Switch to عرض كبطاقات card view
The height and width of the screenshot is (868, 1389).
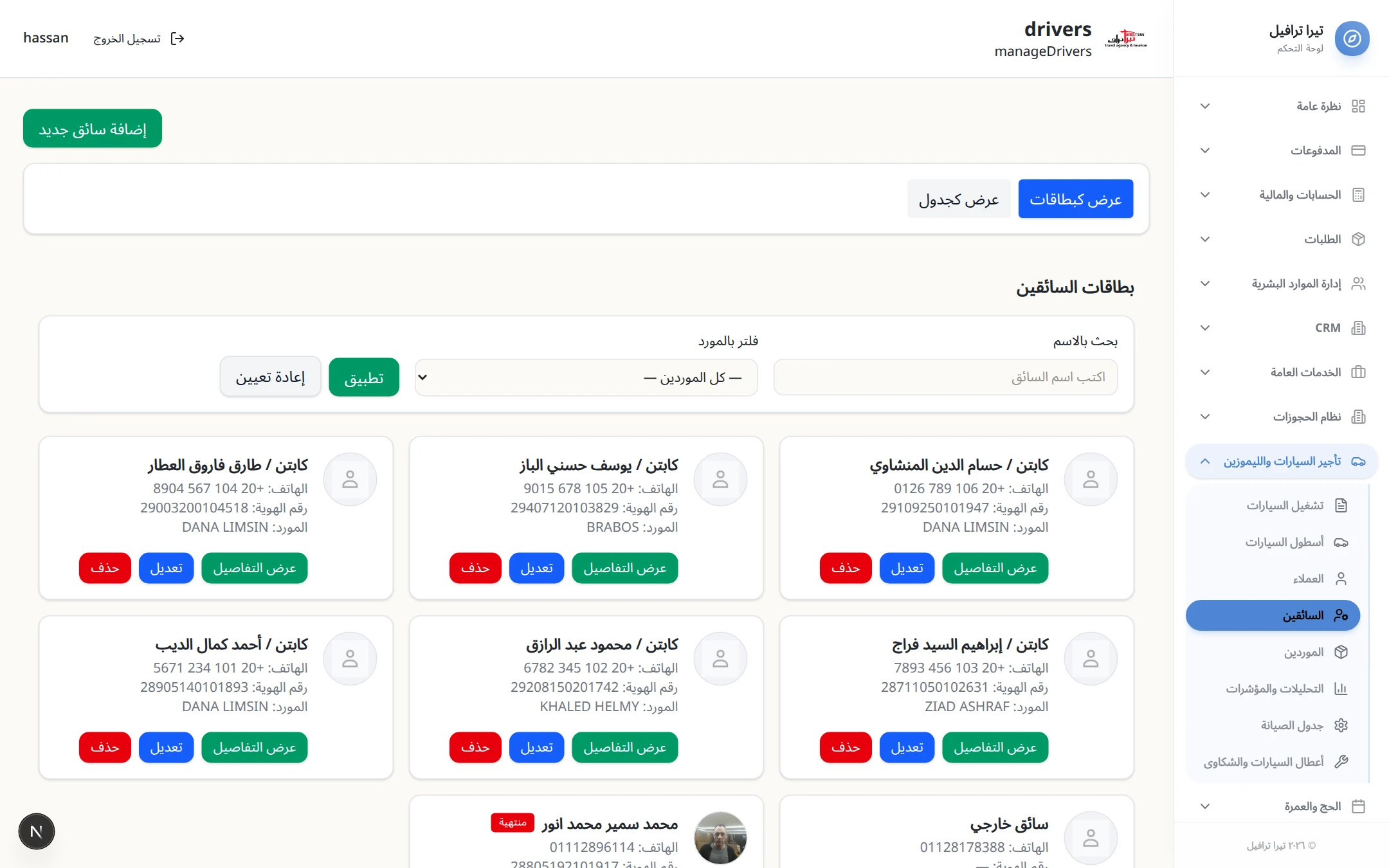click(1075, 199)
